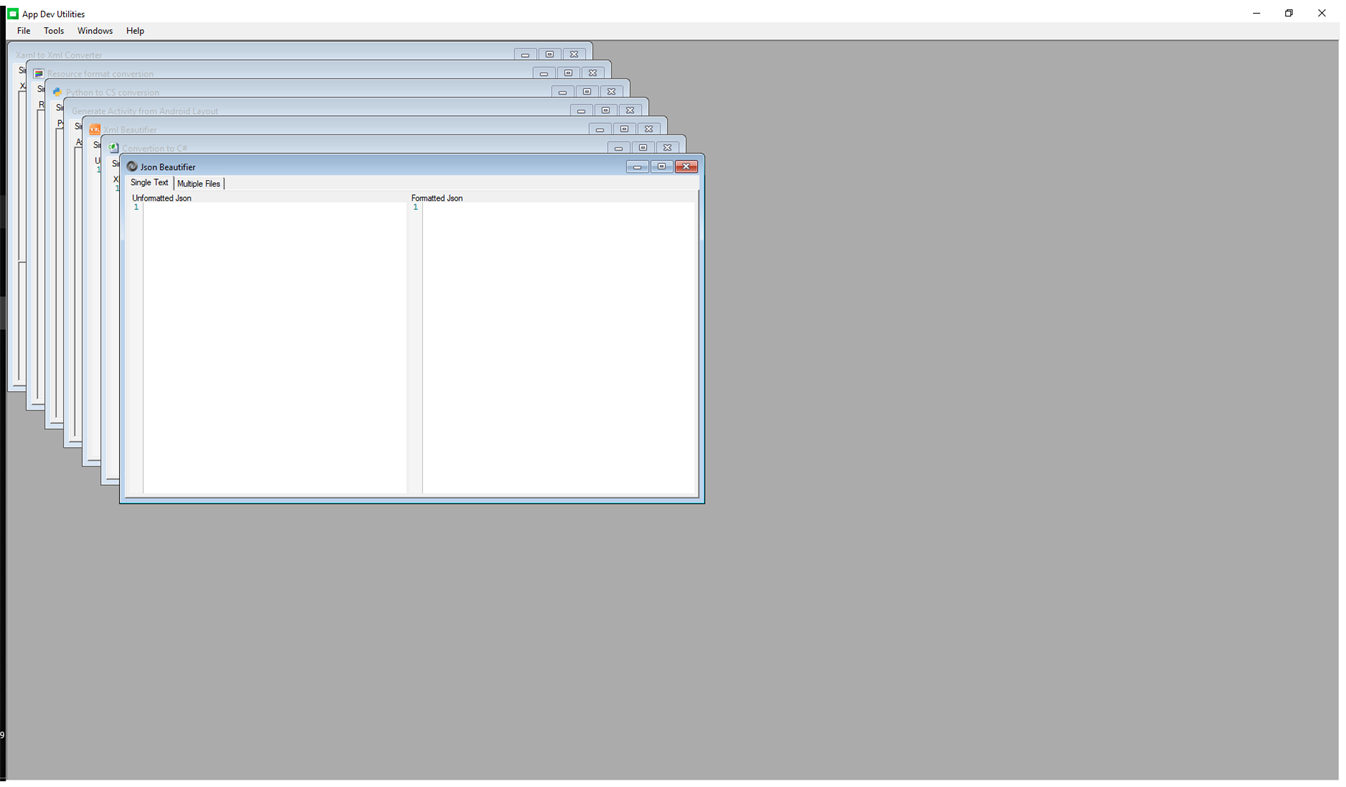Click the minimize icon on Python to CS conversion window

click(562, 91)
